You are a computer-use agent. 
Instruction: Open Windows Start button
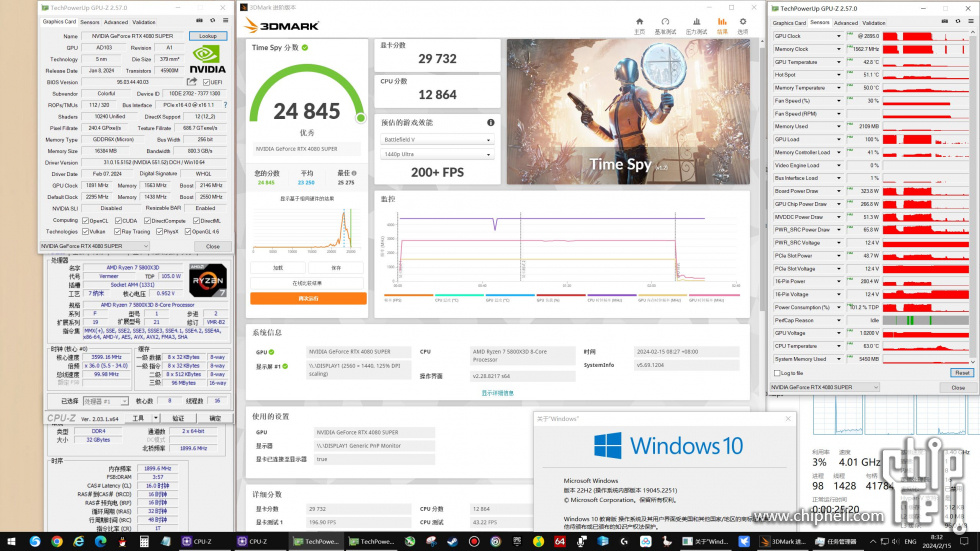pos(11,542)
